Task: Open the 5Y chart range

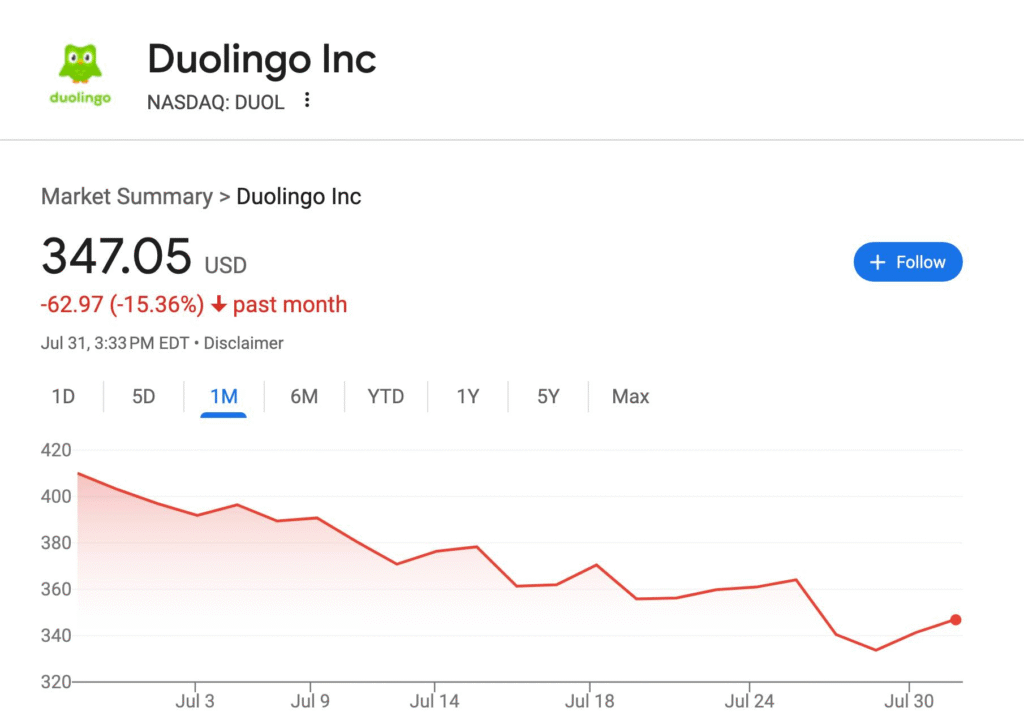Action: (x=548, y=397)
